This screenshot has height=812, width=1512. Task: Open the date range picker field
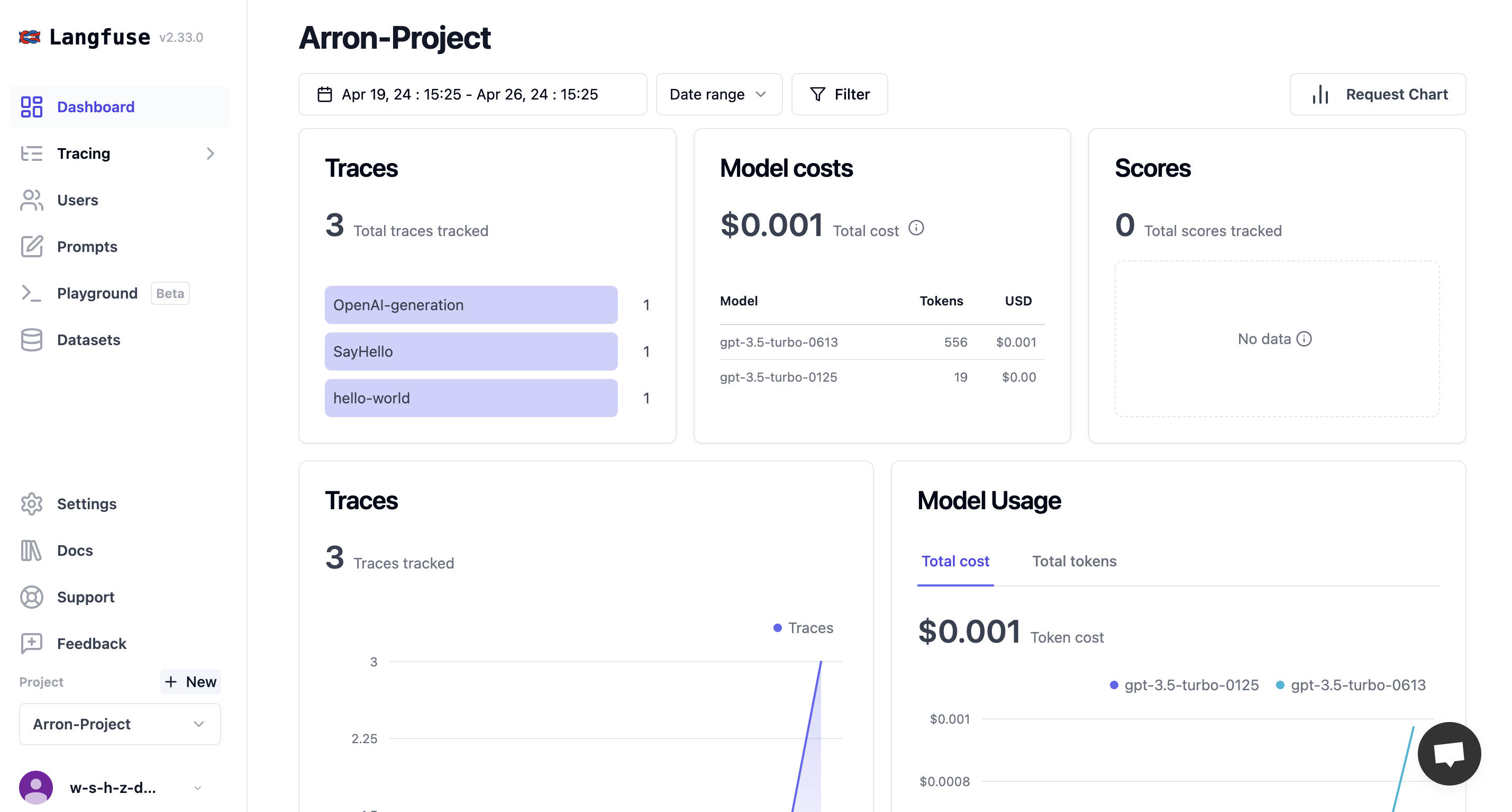[x=472, y=95]
